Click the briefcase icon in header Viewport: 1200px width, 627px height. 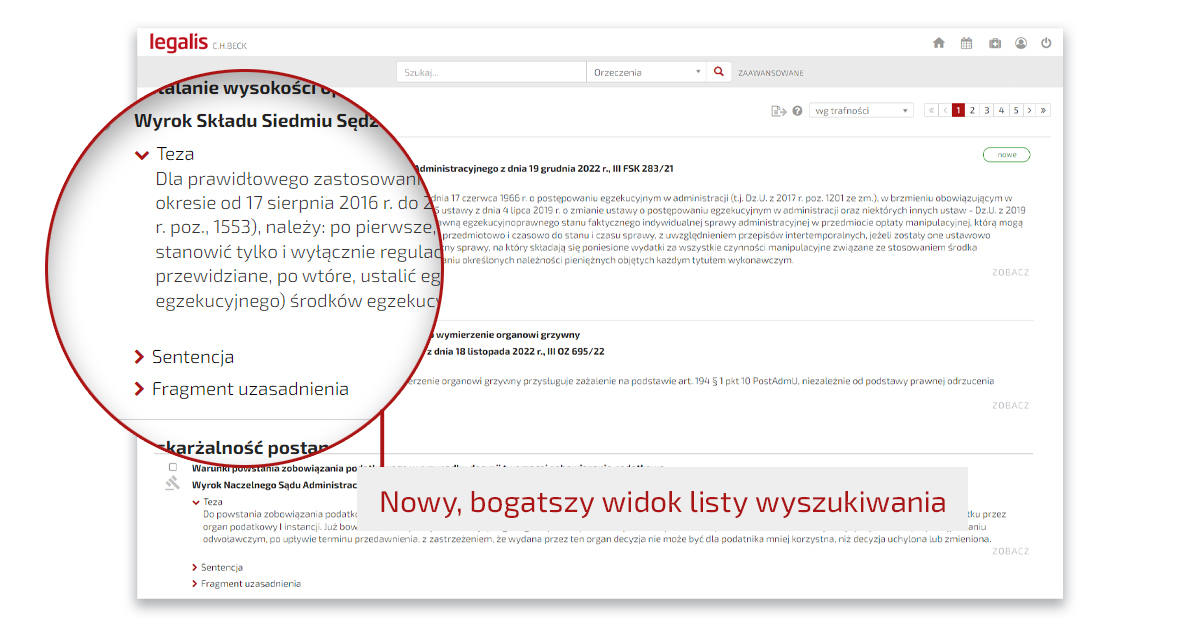pos(994,43)
